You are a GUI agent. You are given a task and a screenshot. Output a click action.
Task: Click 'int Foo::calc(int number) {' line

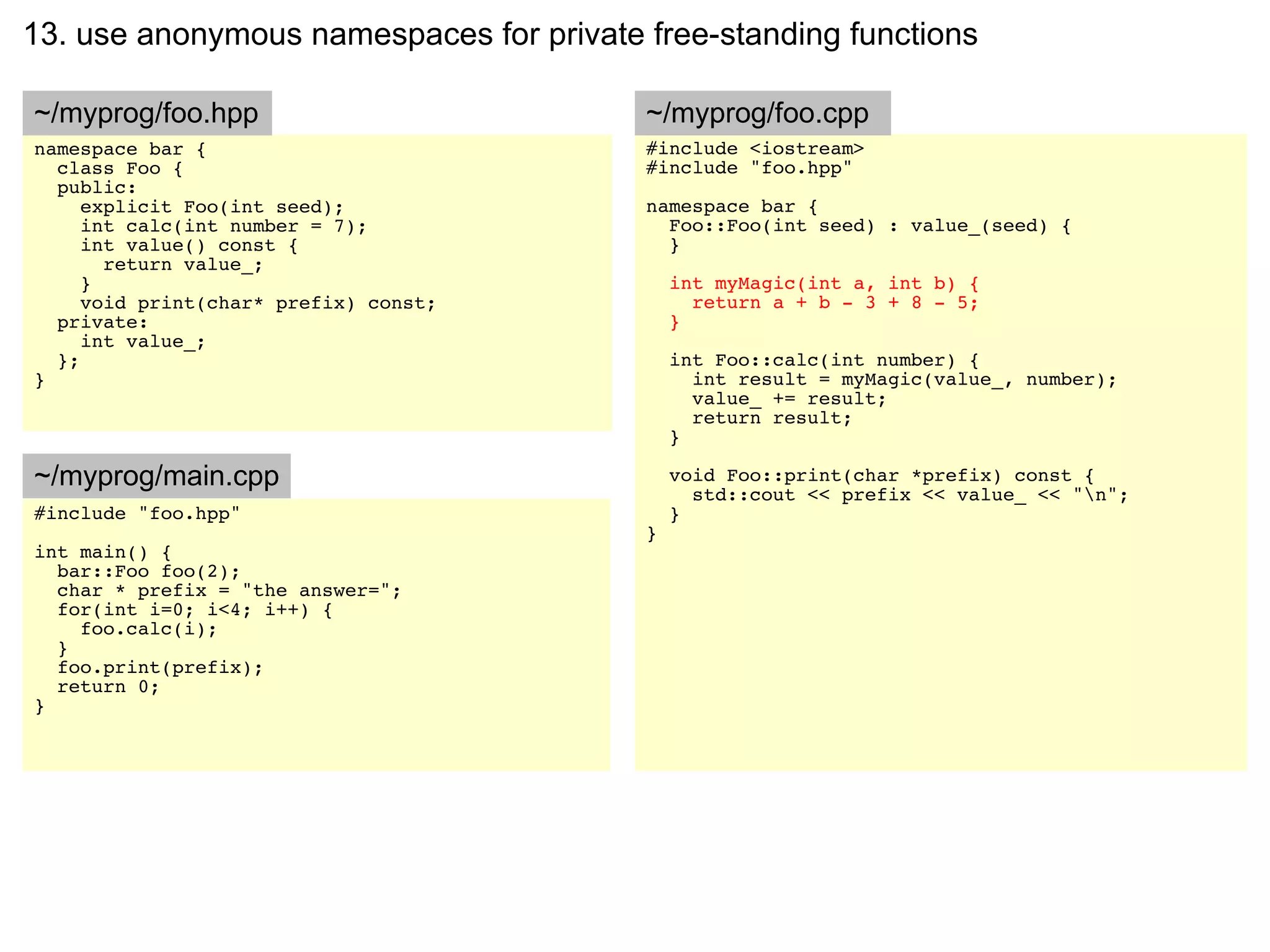click(824, 360)
